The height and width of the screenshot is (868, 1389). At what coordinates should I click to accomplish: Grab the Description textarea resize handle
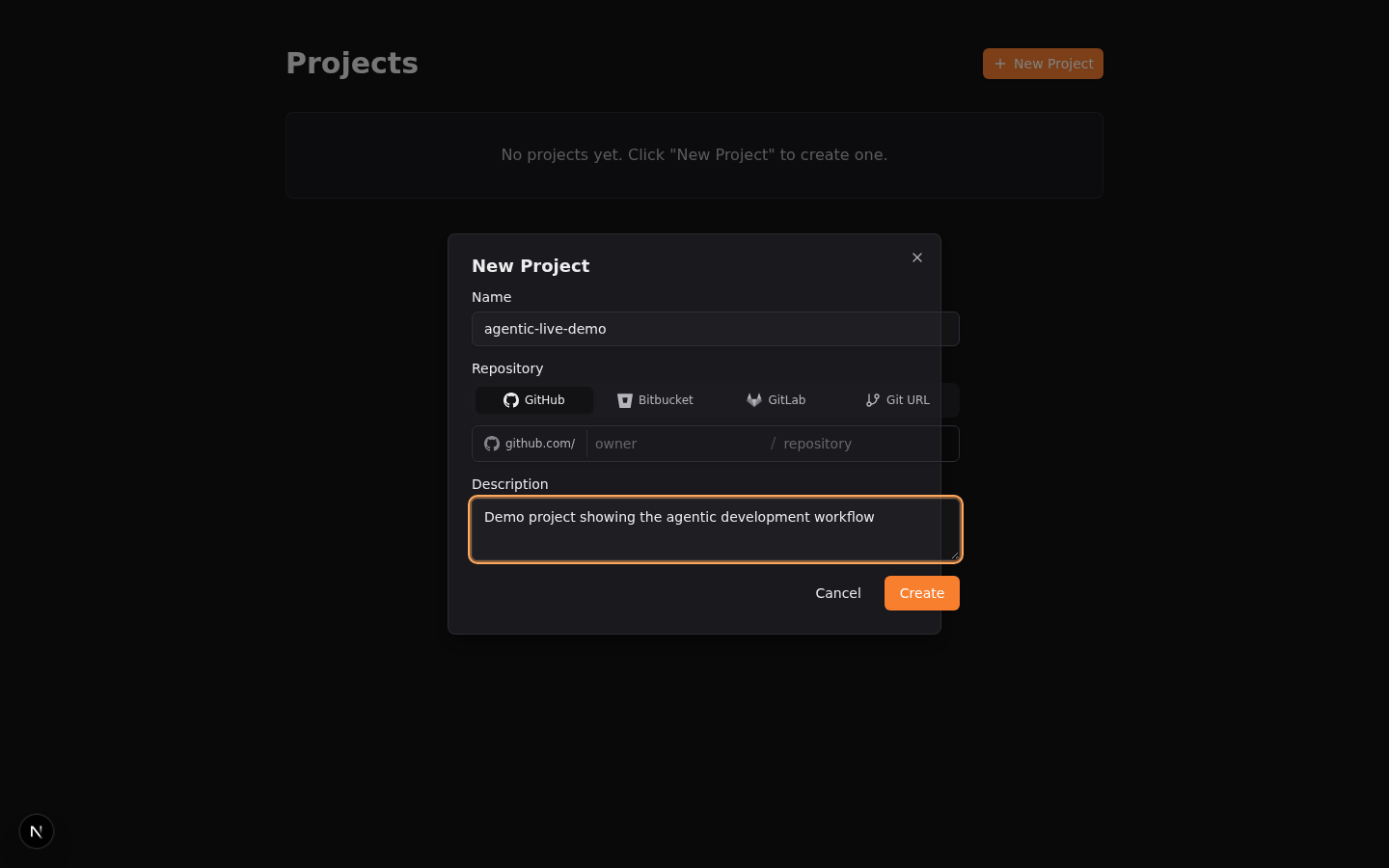[954, 555]
